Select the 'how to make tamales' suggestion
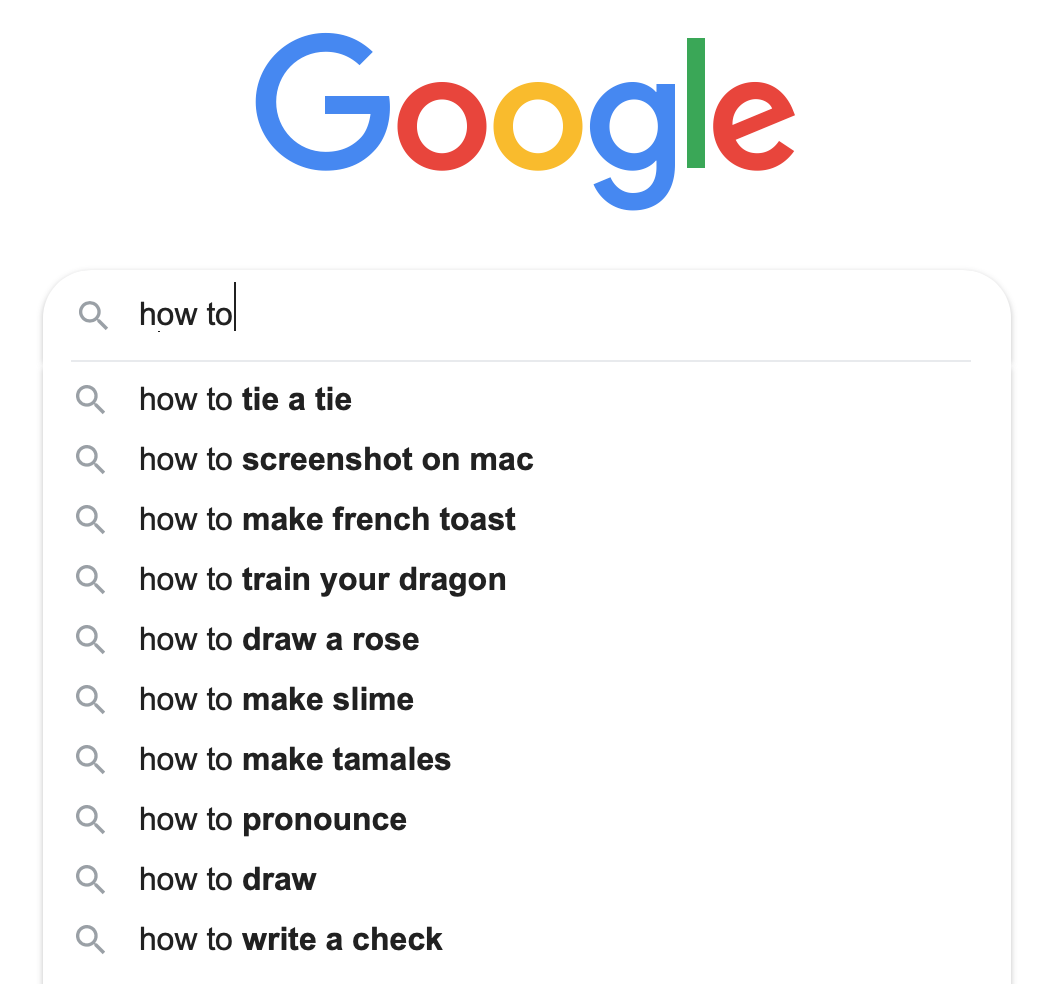1054x984 pixels. (x=295, y=760)
